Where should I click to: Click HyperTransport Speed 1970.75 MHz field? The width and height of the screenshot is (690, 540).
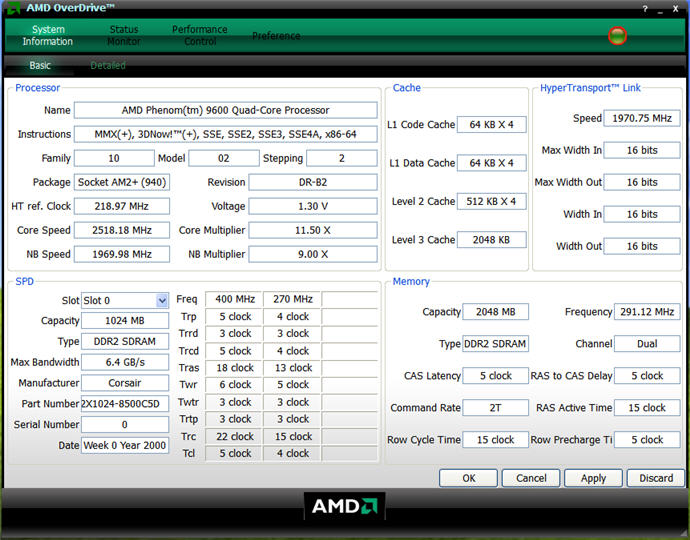point(642,118)
